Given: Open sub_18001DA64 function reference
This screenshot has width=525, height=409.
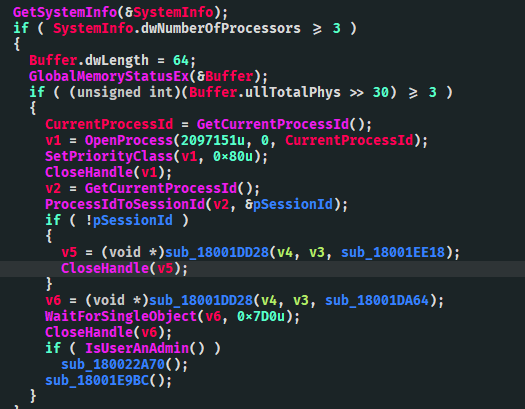Looking at the screenshot, I should click(x=377, y=301).
